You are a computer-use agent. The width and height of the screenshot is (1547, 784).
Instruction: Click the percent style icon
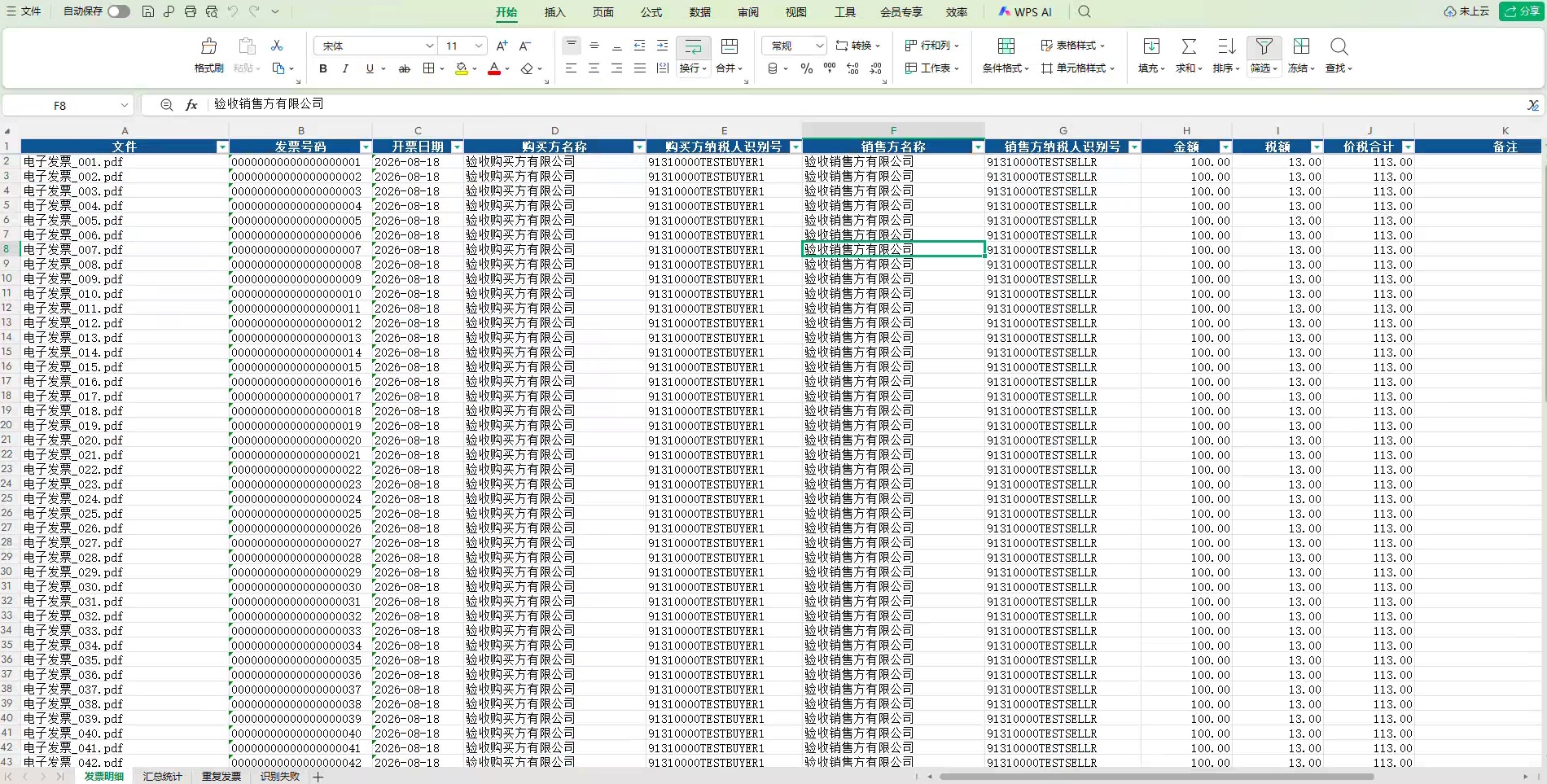point(806,68)
